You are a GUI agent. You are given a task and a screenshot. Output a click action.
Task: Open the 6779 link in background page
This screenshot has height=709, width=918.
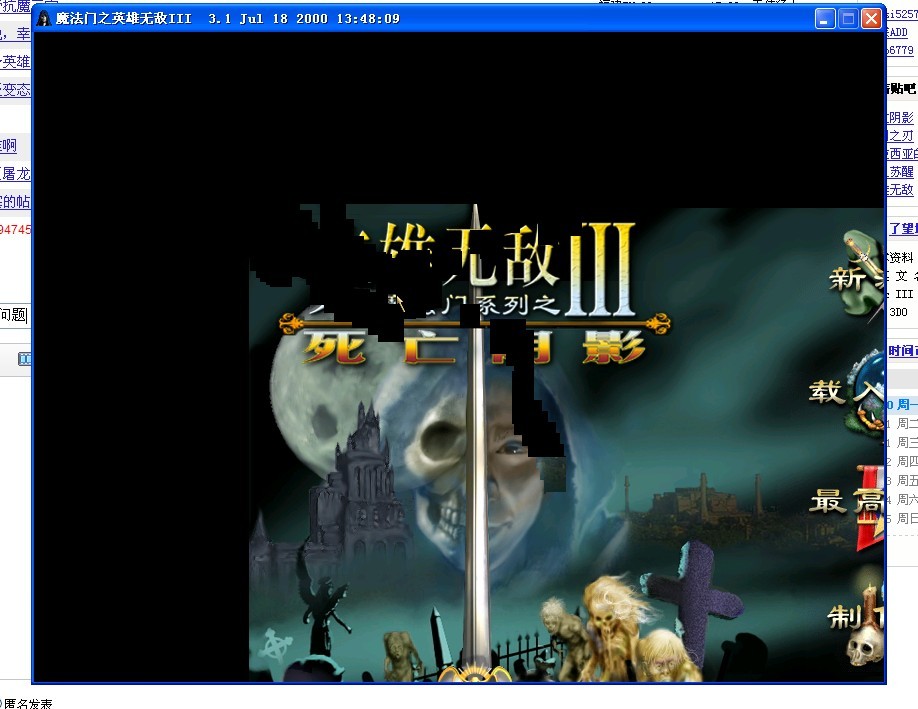coord(900,50)
